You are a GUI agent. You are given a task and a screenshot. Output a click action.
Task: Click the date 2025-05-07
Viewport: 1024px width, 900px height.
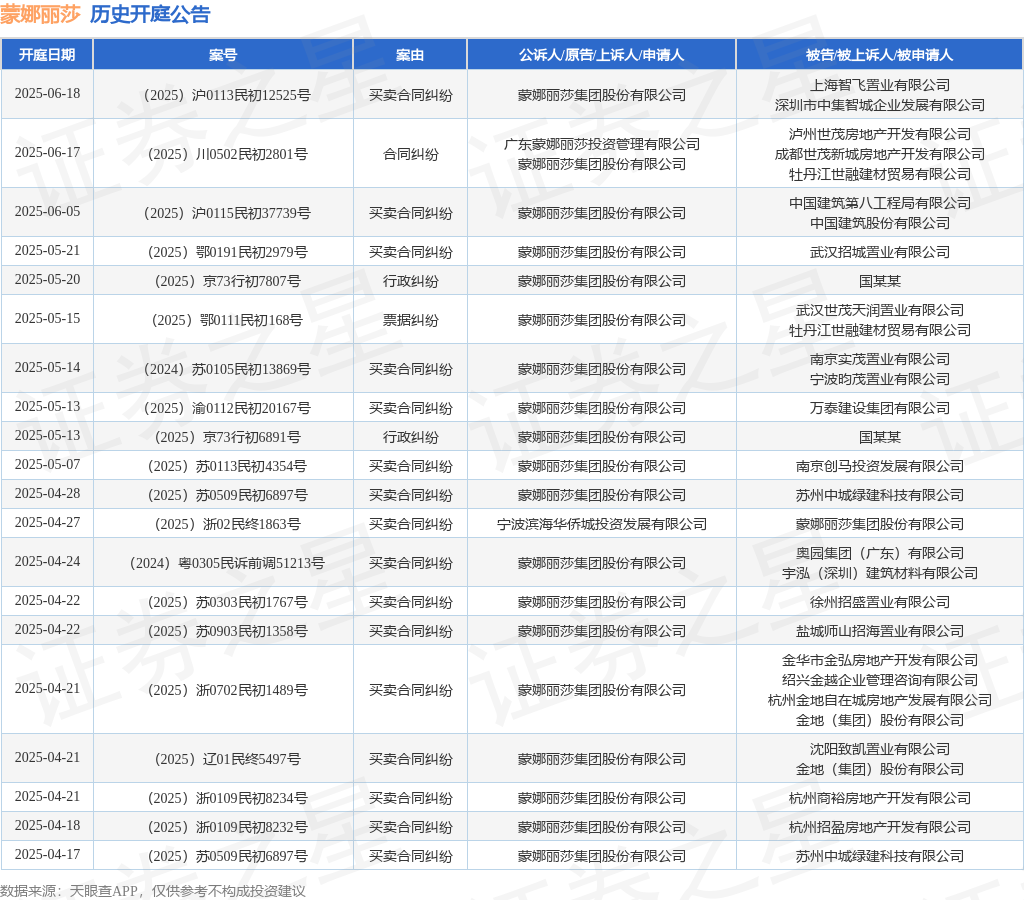(x=47, y=464)
